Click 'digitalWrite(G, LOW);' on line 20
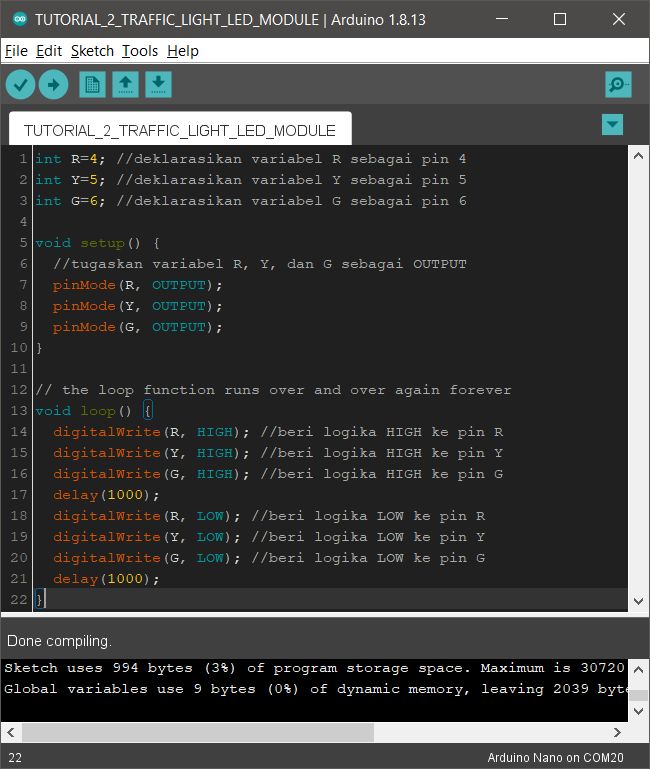Image resolution: width=650 pixels, height=769 pixels. click(147, 558)
